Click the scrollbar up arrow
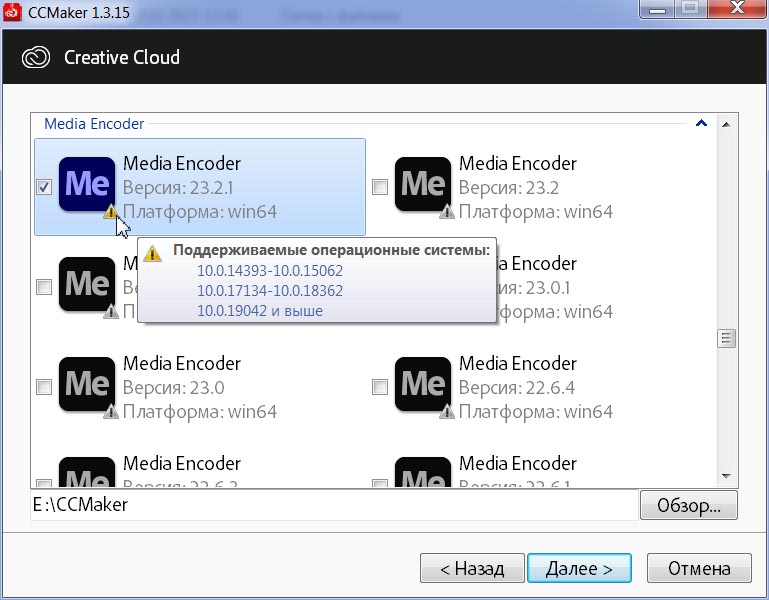769x600 pixels. (726, 125)
